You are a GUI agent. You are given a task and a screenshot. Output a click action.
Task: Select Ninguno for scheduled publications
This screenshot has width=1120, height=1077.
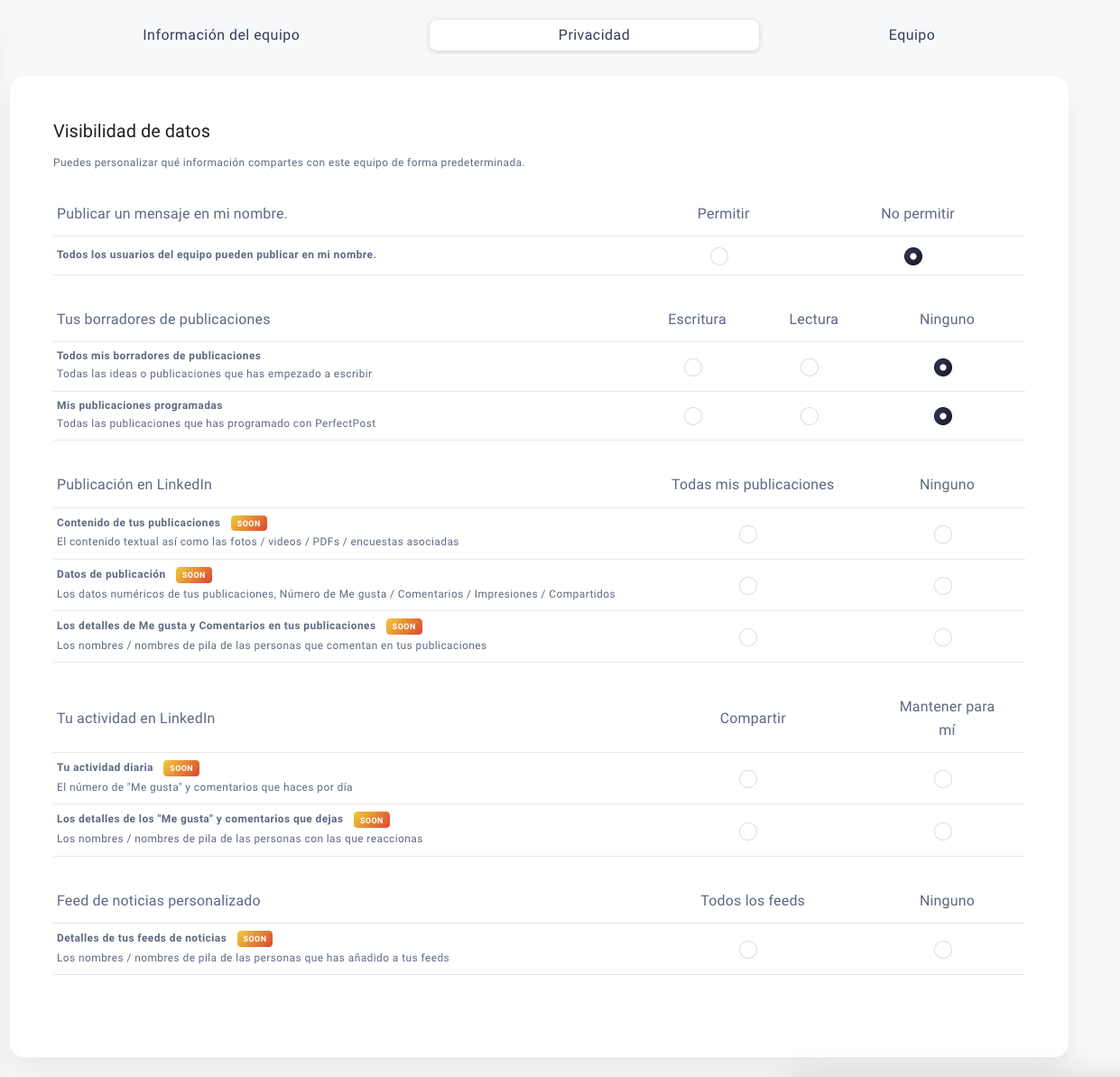click(x=943, y=416)
